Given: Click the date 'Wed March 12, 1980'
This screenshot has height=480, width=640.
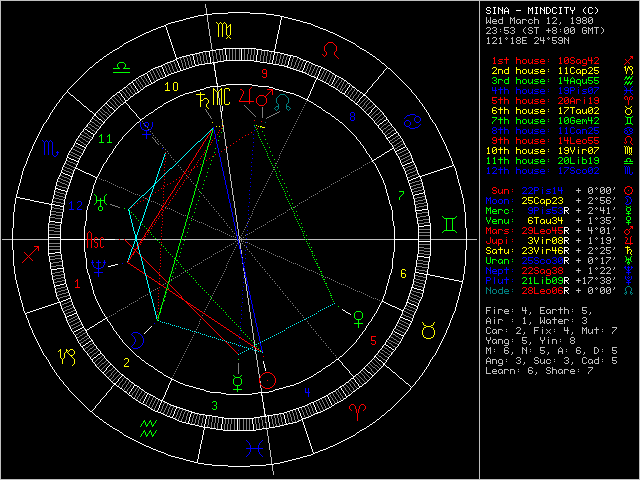Looking at the screenshot, I should 540,21.
